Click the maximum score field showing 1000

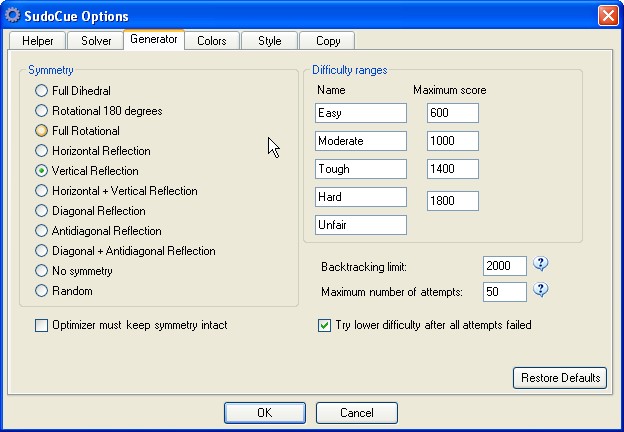point(452,141)
